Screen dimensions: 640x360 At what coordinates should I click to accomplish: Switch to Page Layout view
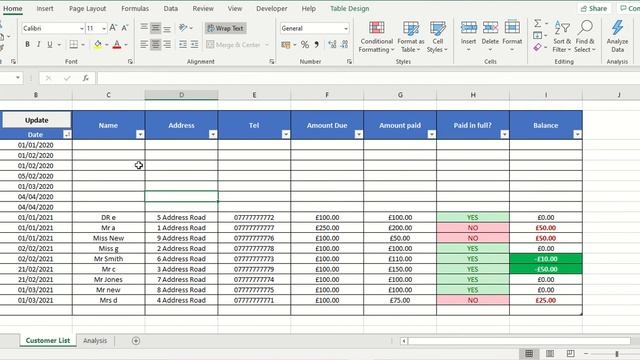pyautogui.click(x=550, y=353)
